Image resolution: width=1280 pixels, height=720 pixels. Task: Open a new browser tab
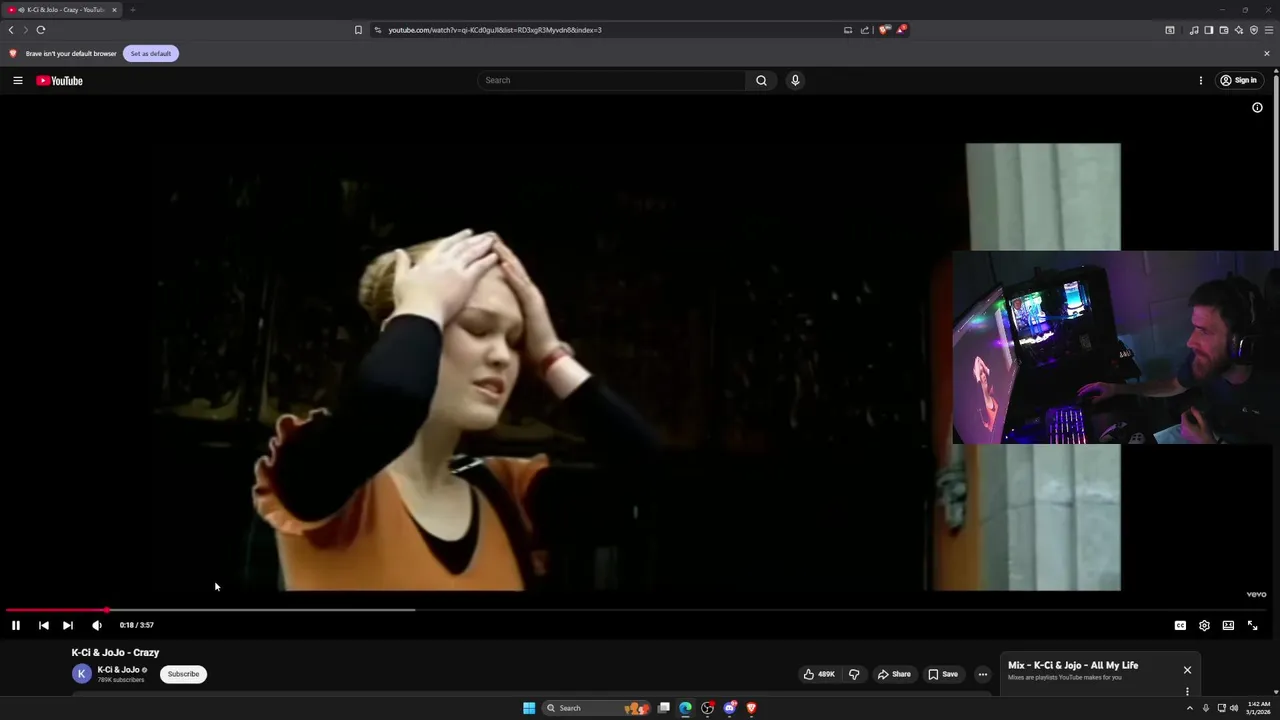point(132,10)
